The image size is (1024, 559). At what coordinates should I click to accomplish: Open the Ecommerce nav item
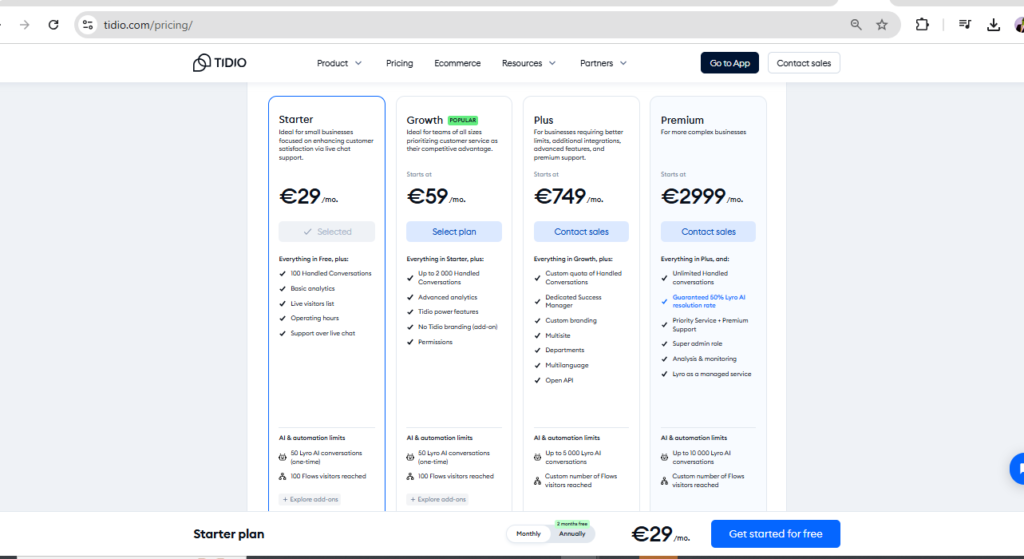point(457,63)
